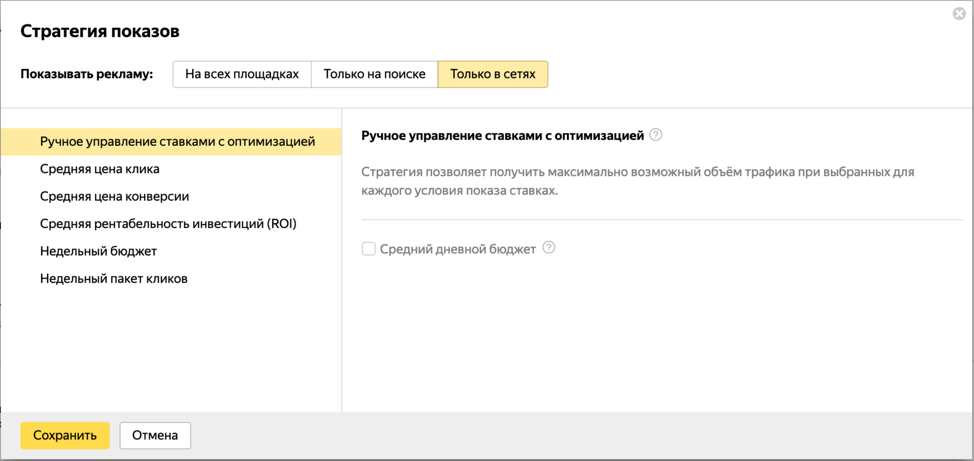Click help icon next to Средний дневной бюджет

(549, 248)
